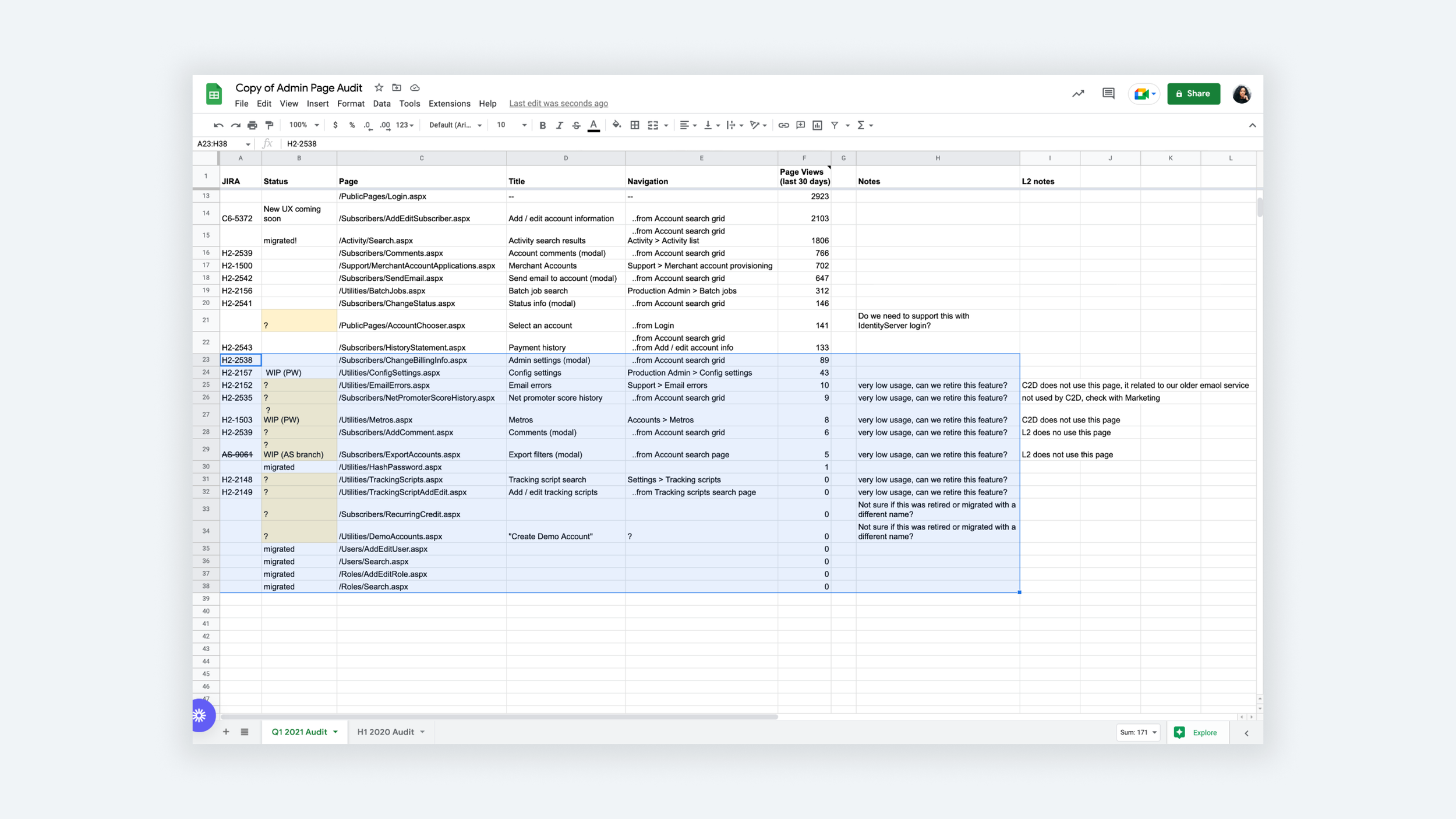1456x819 pixels.
Task: Click the print icon
Action: [x=252, y=125]
